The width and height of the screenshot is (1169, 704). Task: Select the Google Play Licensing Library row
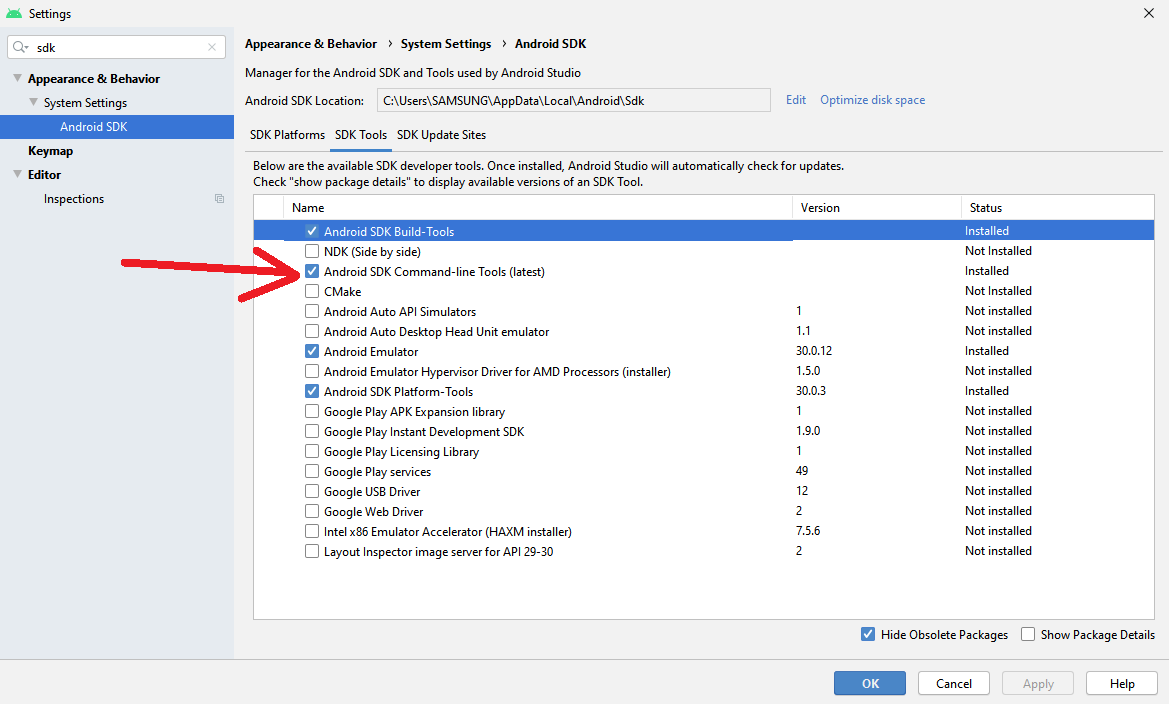pyautogui.click(x=704, y=451)
